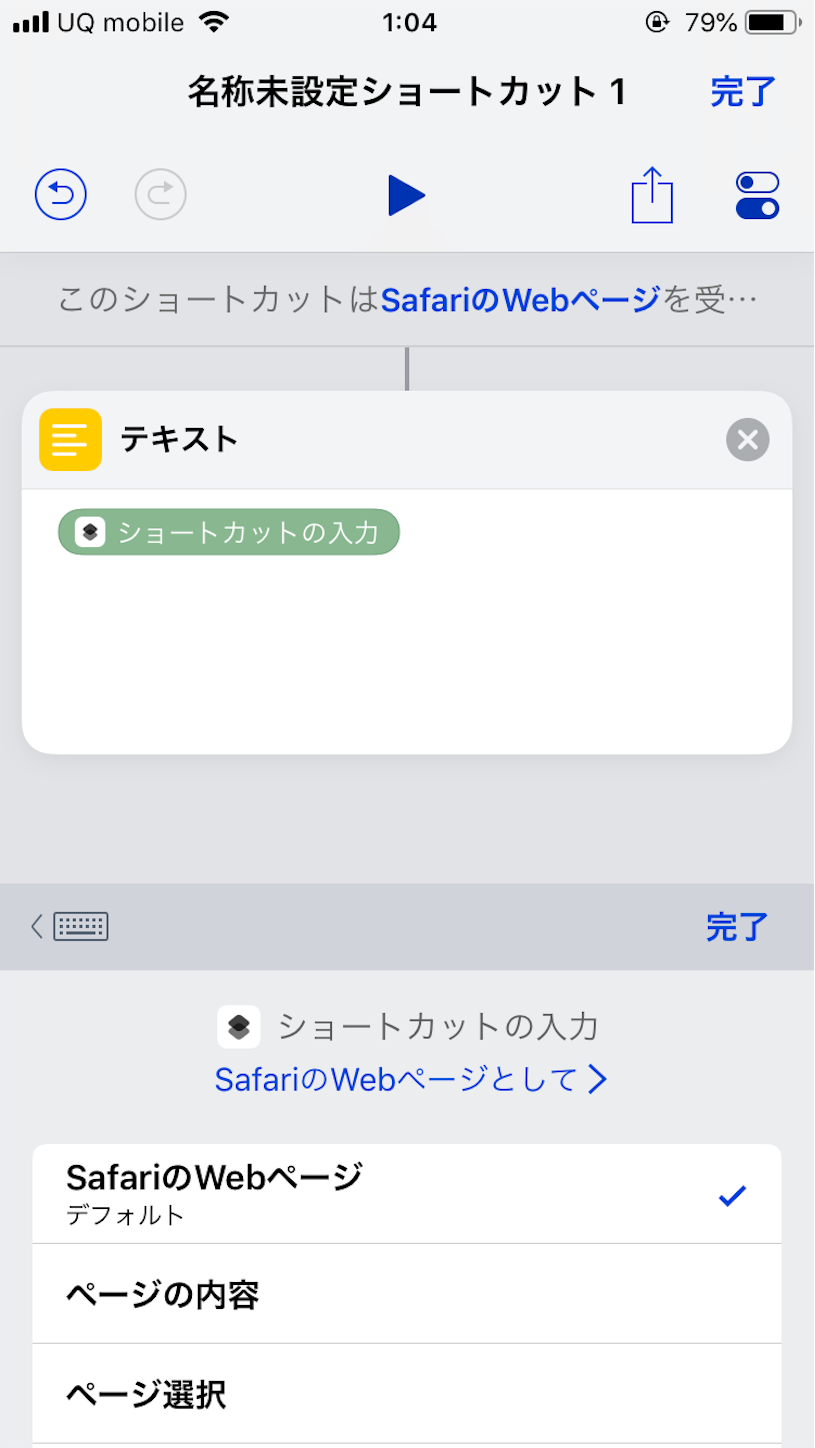
Task: Select the ショートカットの入力 variable token
Action: coord(228,532)
